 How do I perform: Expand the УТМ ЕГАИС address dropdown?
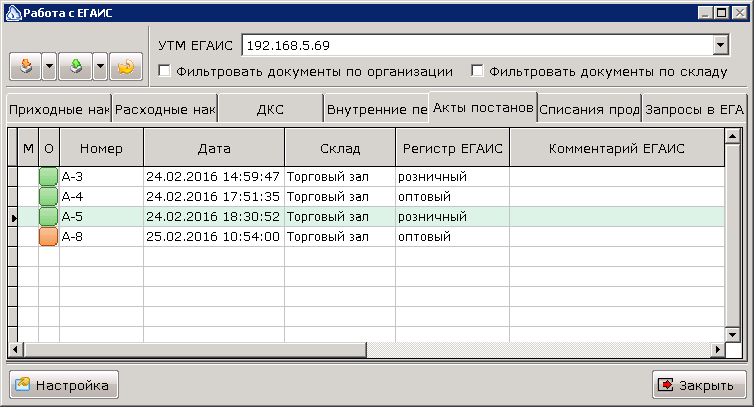[x=720, y=46]
